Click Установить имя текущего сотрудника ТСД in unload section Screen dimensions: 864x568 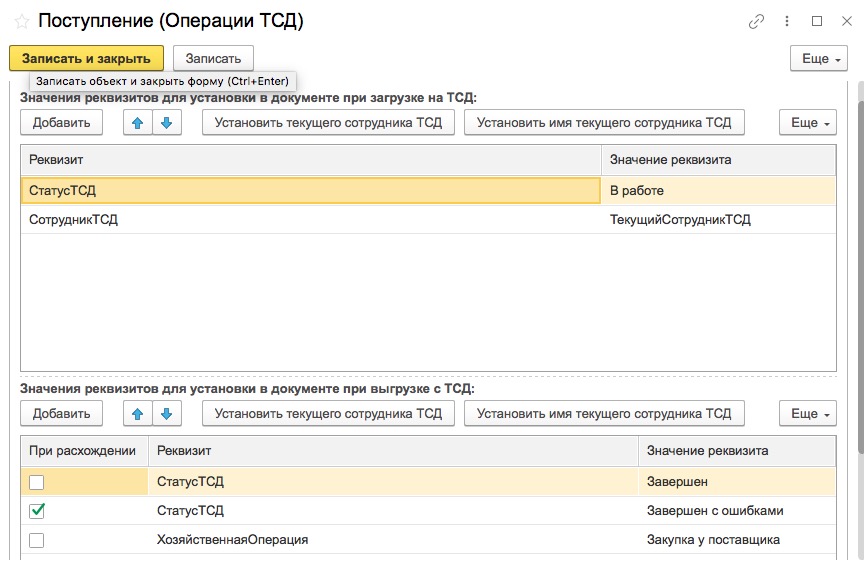pos(604,413)
